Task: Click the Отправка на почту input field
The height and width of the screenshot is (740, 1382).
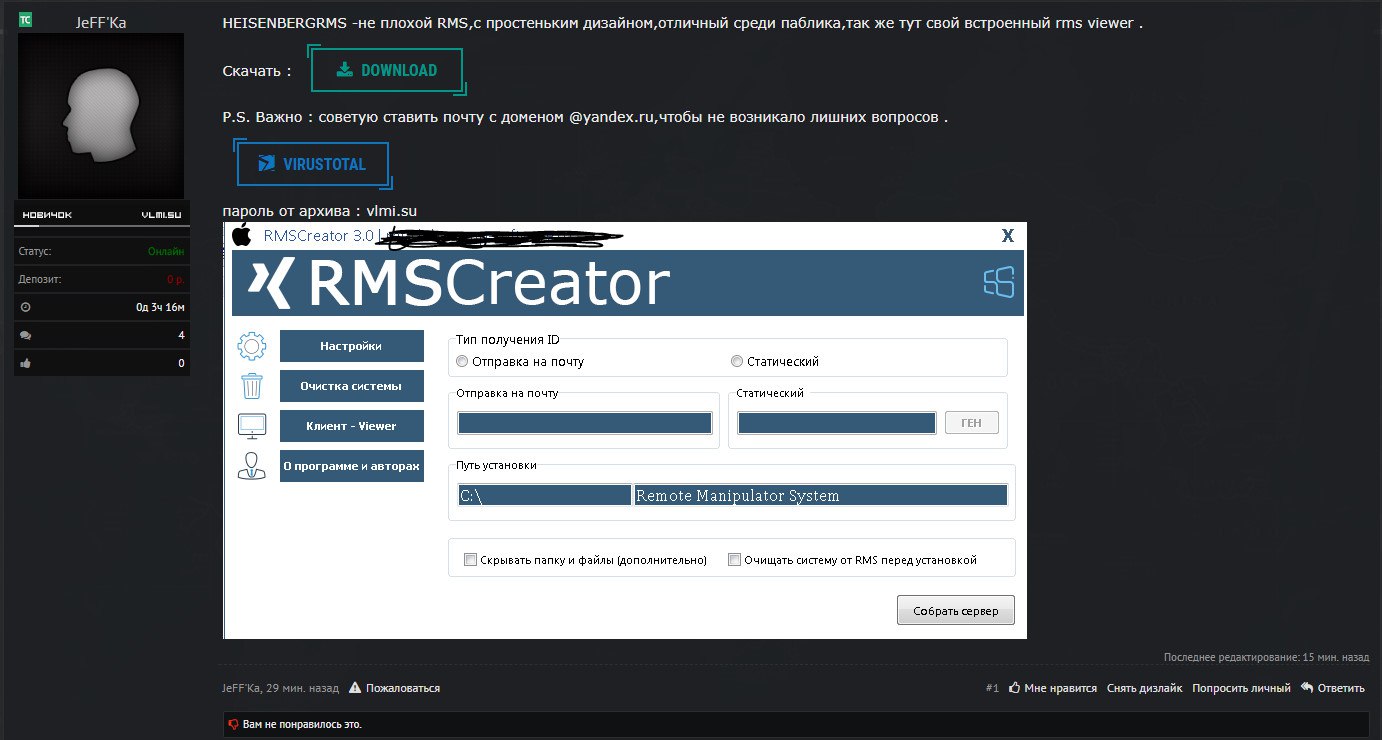Action: (x=584, y=423)
